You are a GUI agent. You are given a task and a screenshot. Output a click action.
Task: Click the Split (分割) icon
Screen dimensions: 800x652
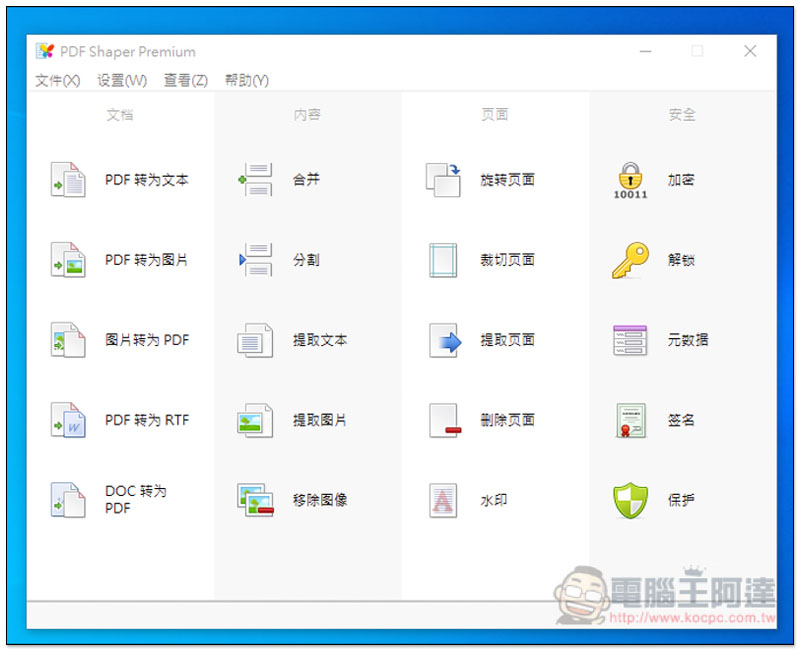point(255,260)
